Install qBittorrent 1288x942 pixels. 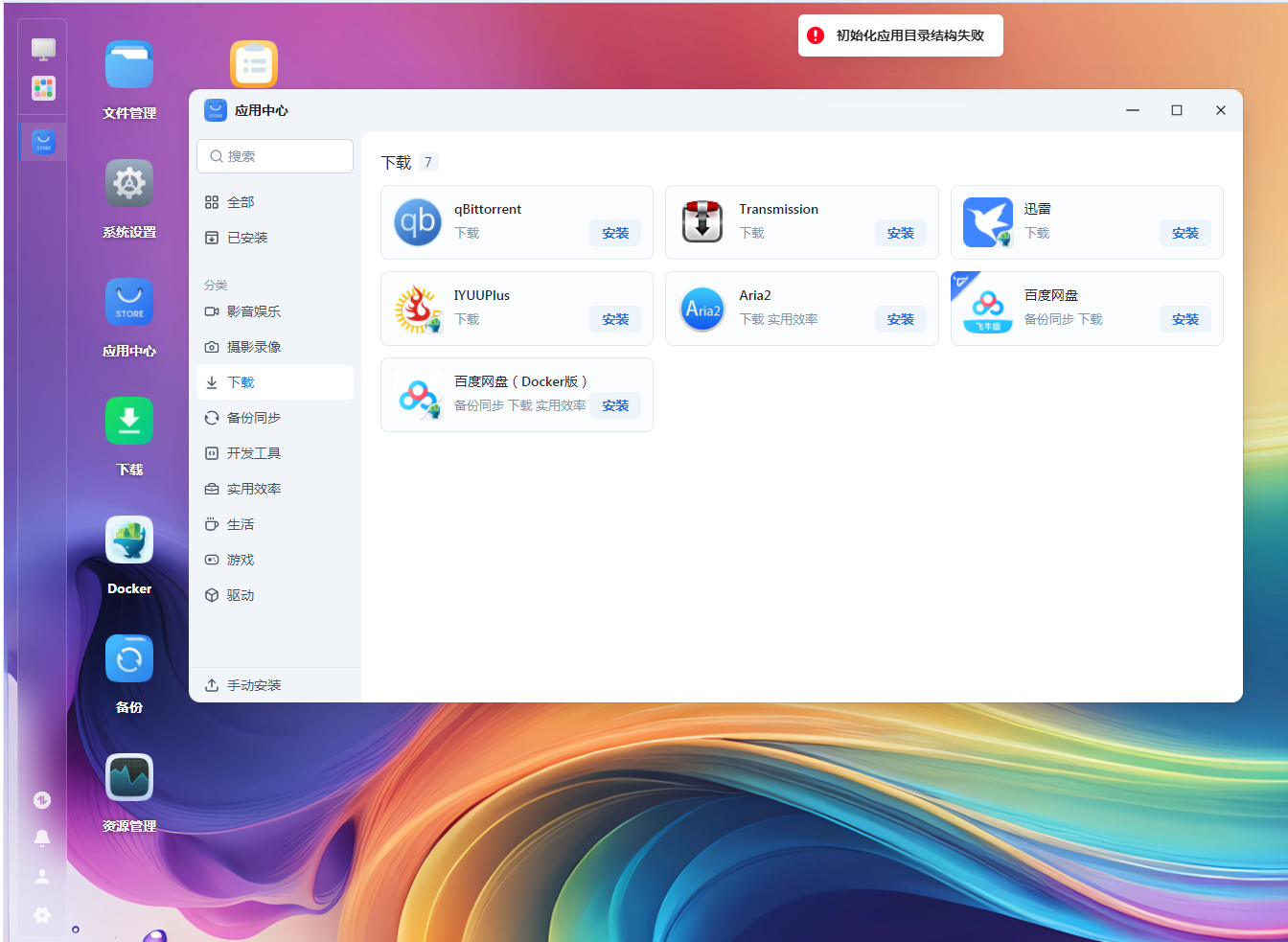[x=615, y=233]
